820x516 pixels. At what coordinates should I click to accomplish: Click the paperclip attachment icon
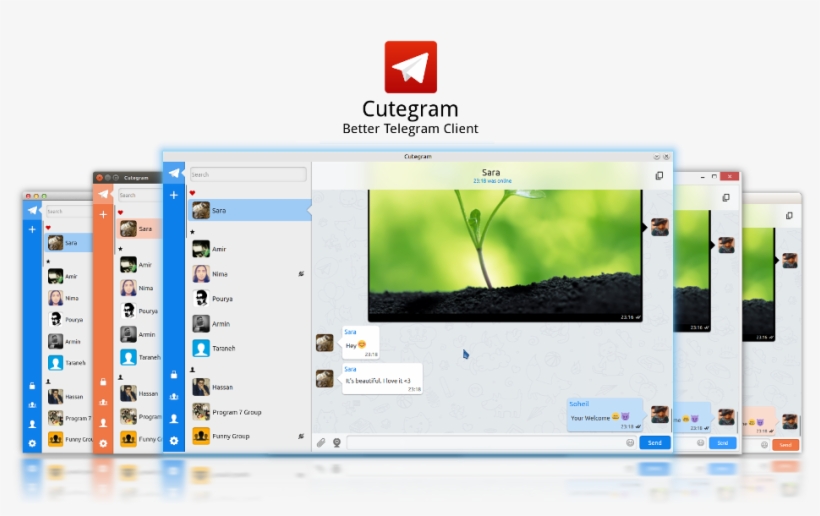(321, 442)
